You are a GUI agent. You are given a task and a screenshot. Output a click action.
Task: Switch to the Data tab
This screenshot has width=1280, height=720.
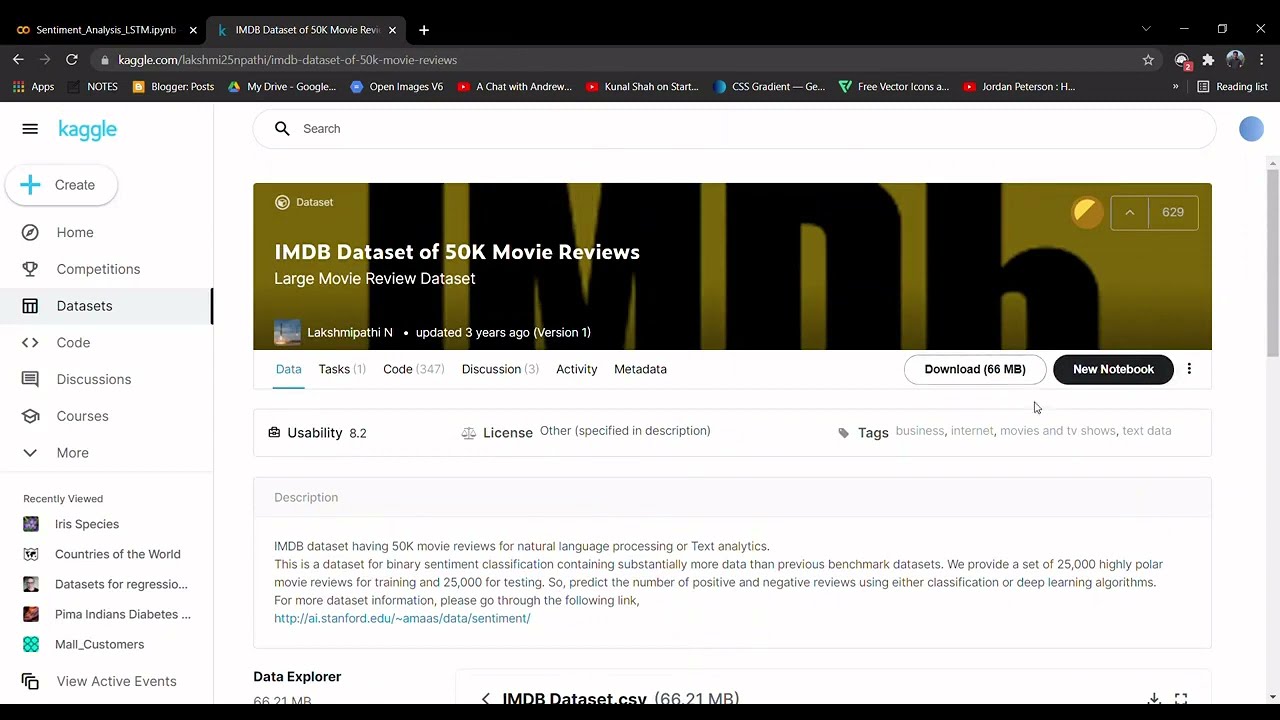[x=288, y=369]
